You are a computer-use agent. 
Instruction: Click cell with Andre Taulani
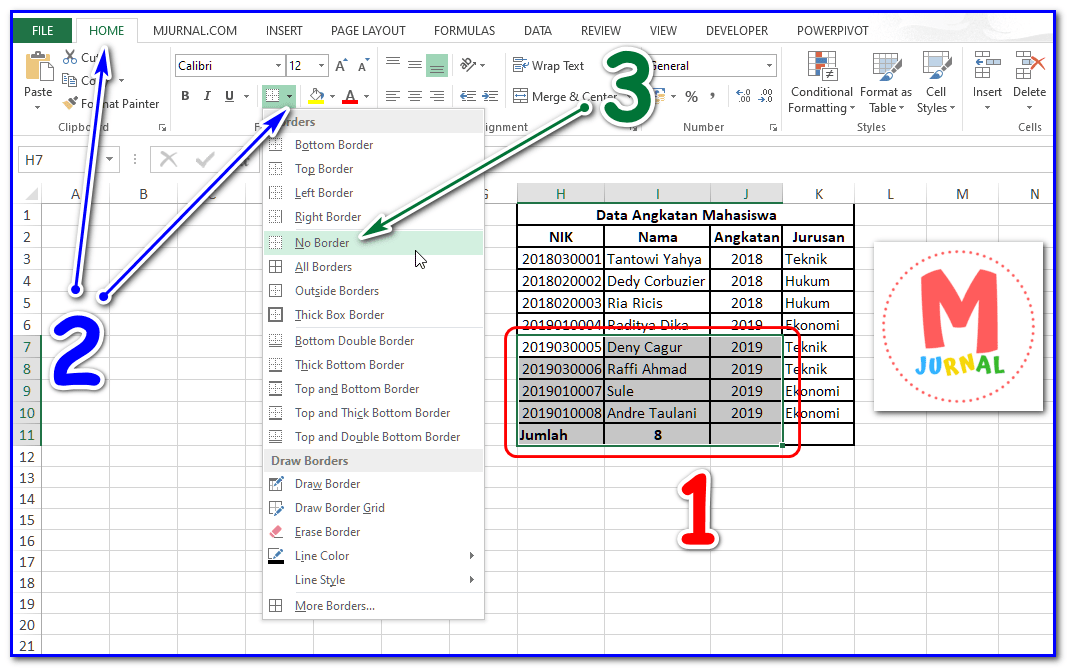click(x=657, y=413)
